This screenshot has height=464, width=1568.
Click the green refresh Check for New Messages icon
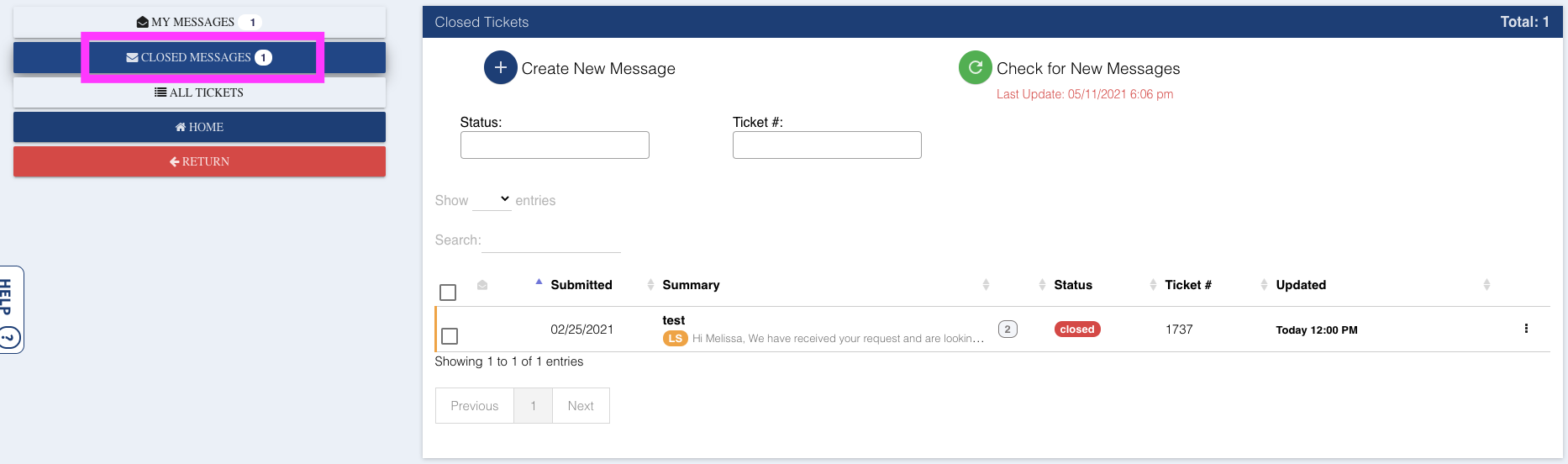pos(975,67)
